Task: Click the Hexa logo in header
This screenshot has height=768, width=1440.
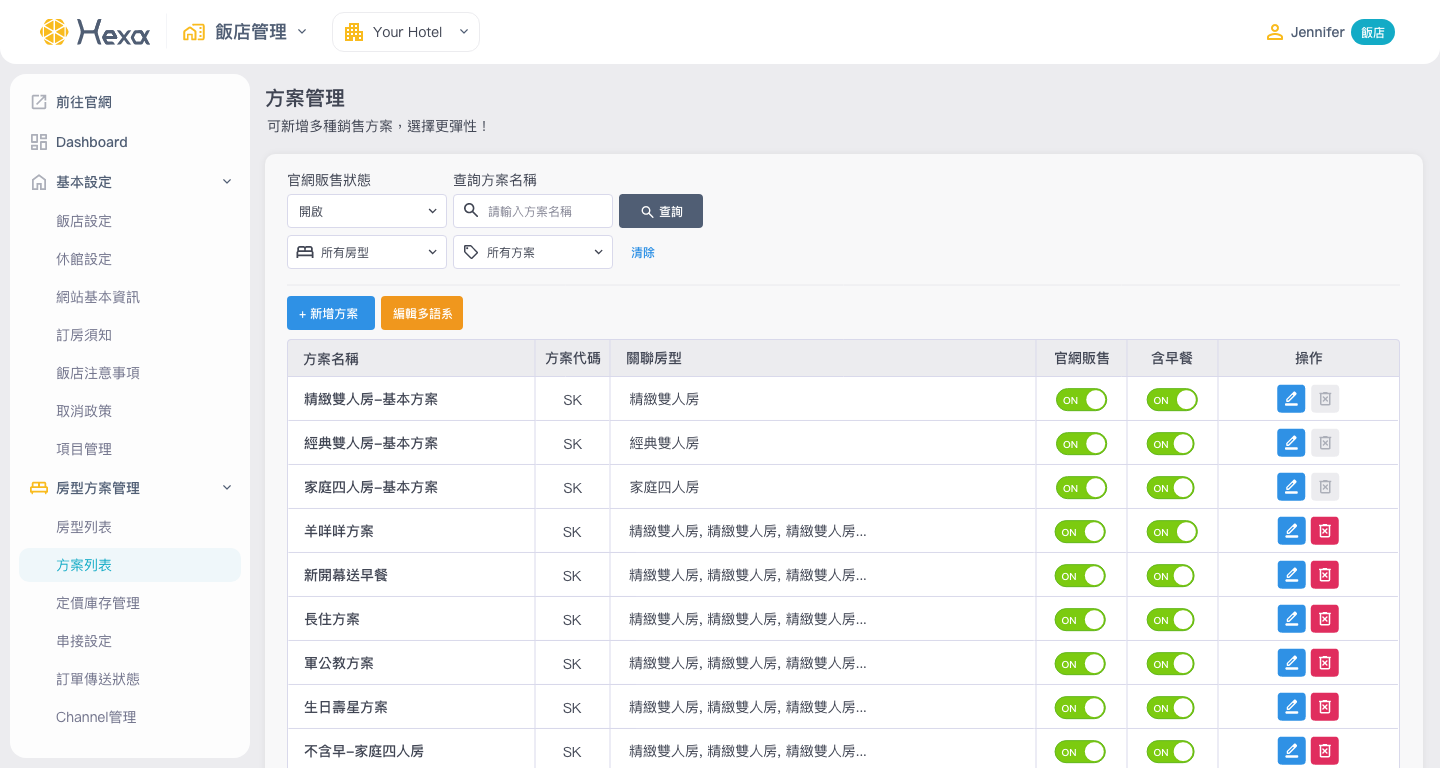Action: pos(95,32)
